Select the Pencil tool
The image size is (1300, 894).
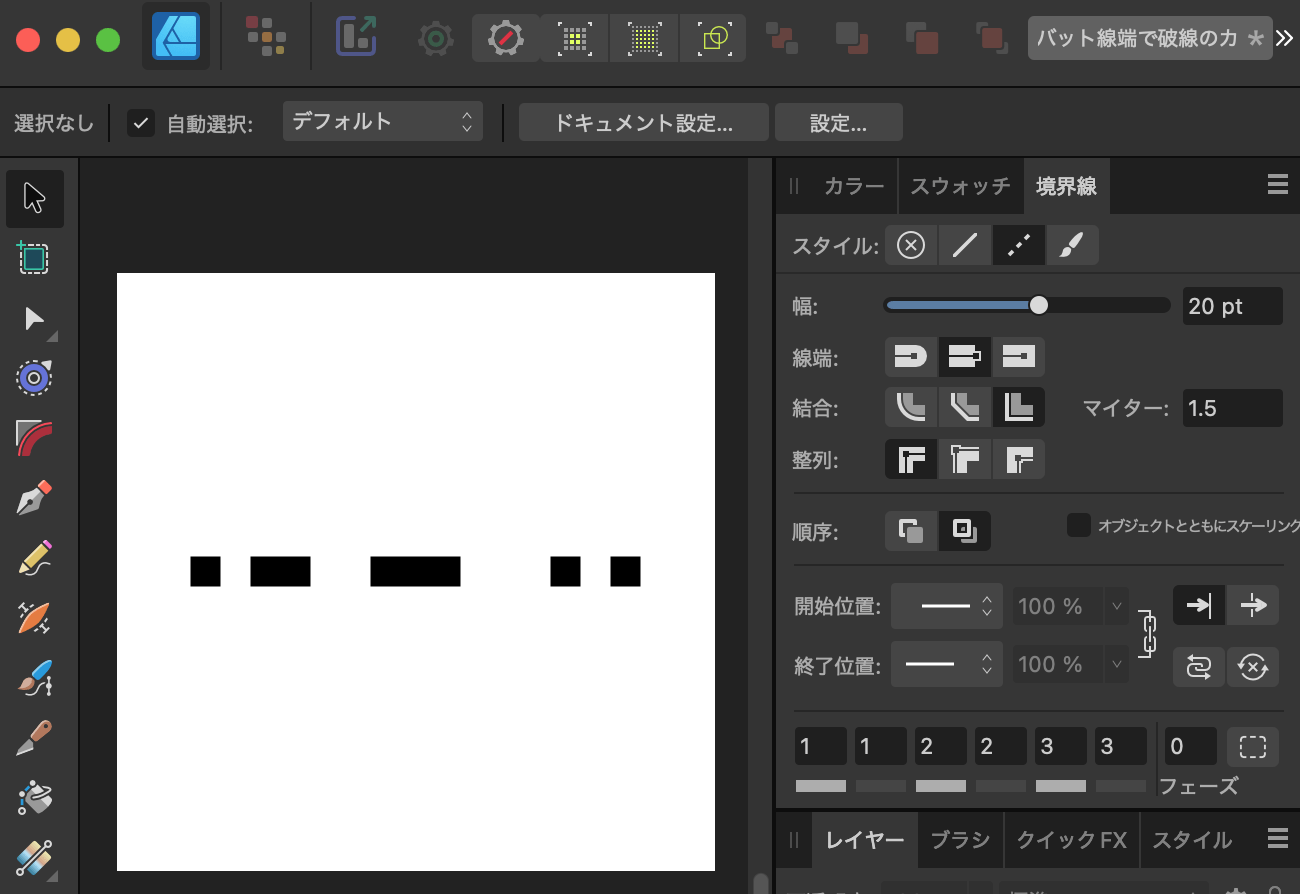point(35,557)
